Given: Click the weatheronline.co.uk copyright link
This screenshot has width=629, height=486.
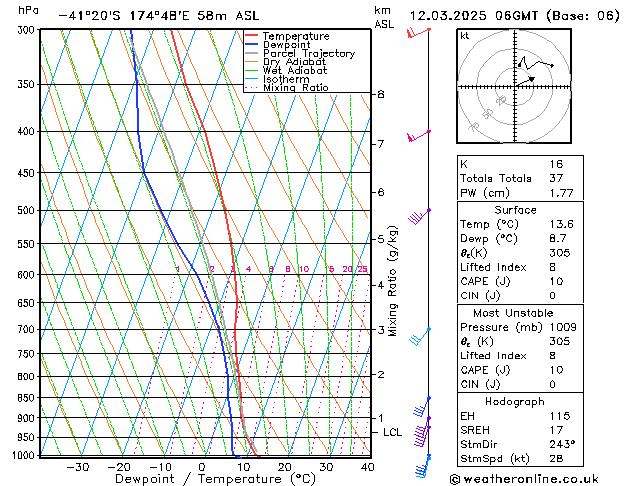Looking at the screenshot, I should [x=524, y=479].
